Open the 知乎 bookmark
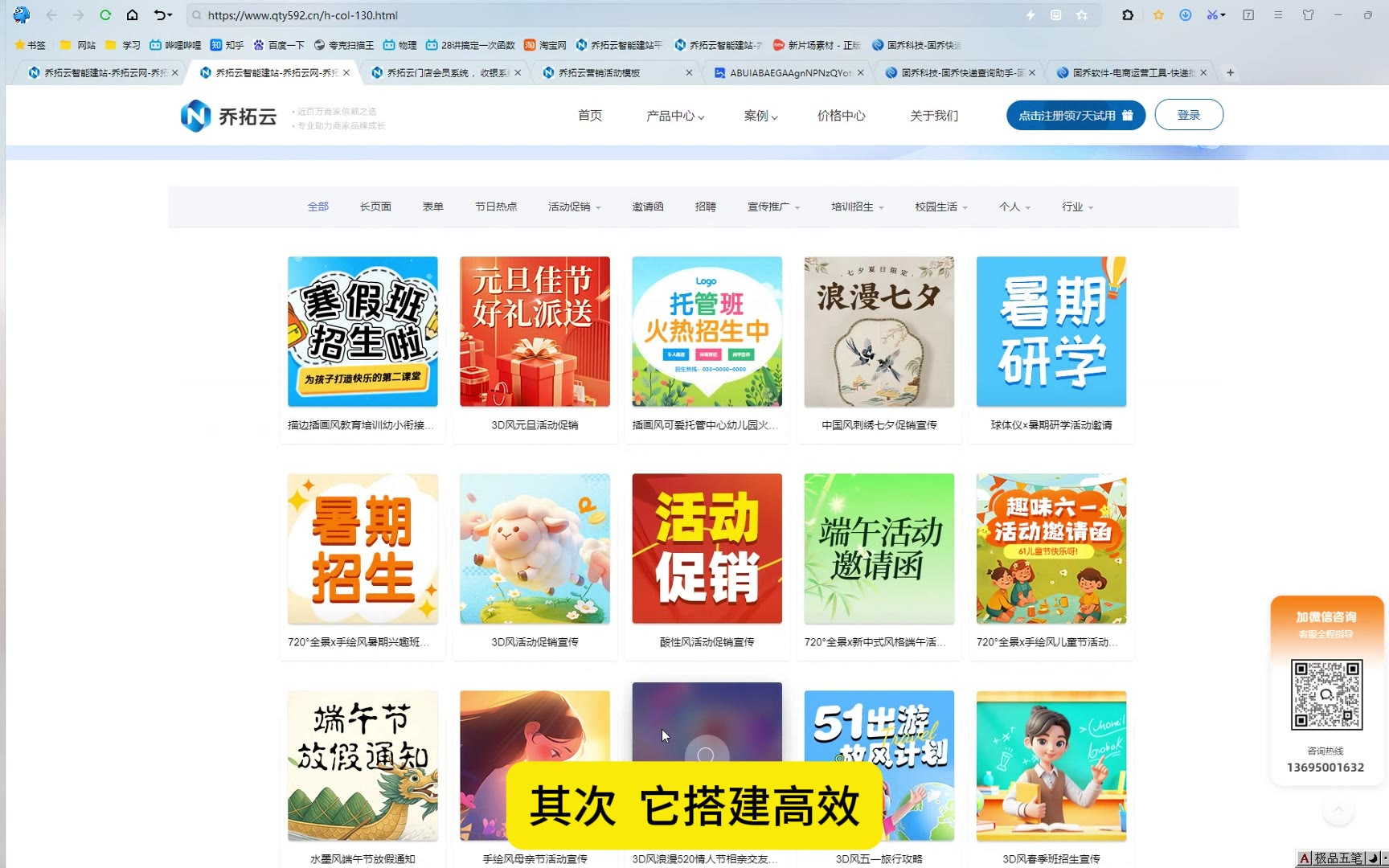This screenshot has width=1389, height=868. coord(227,45)
